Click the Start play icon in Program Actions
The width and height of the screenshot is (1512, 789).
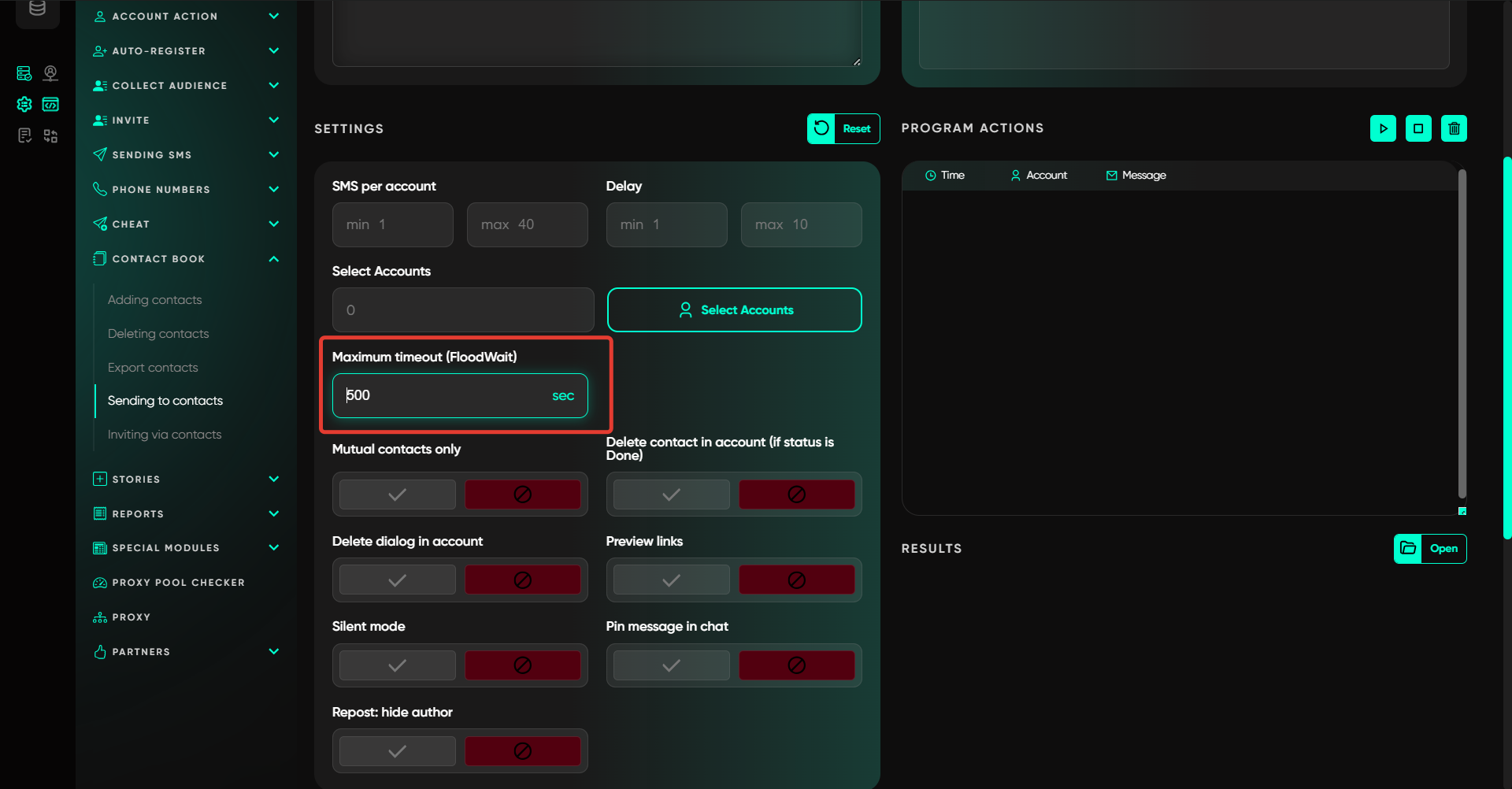coord(1383,128)
